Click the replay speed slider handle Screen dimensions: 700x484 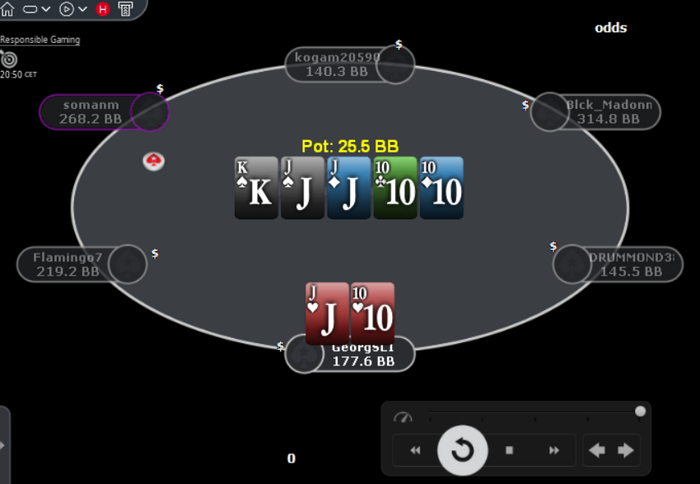640,411
